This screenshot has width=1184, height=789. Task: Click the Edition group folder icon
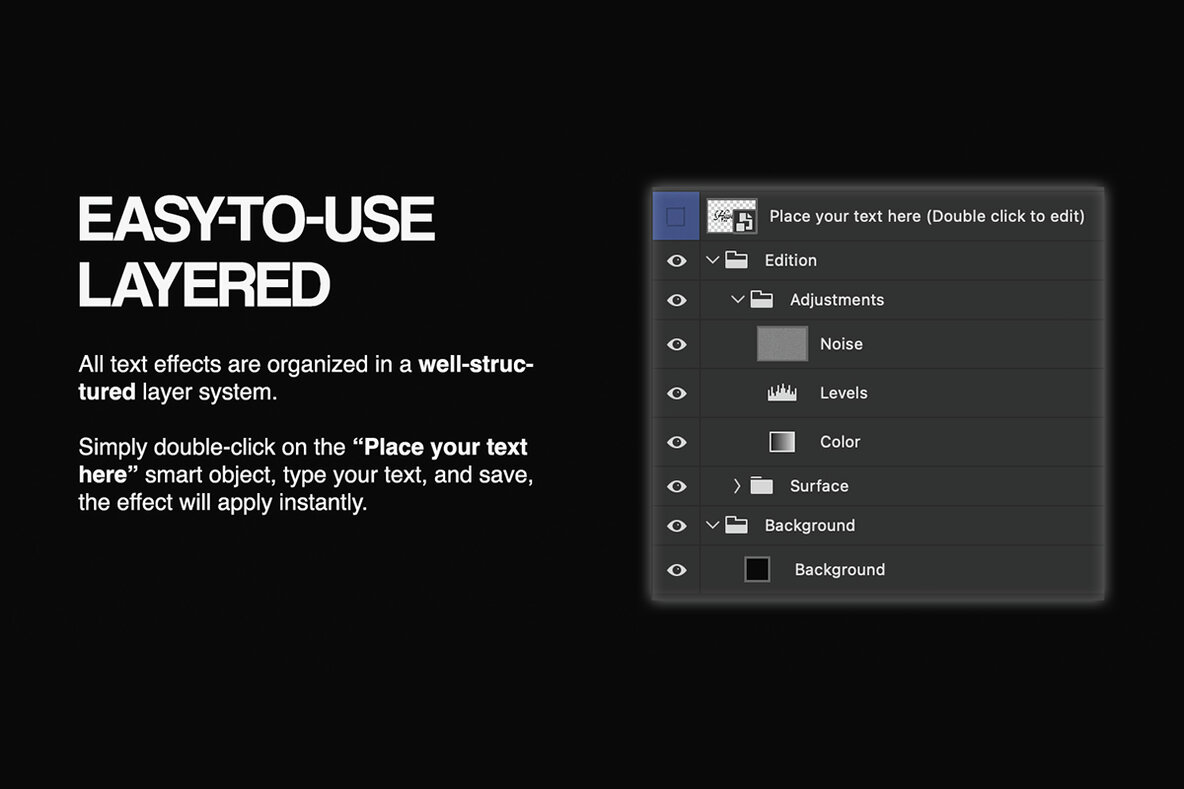pos(737,260)
